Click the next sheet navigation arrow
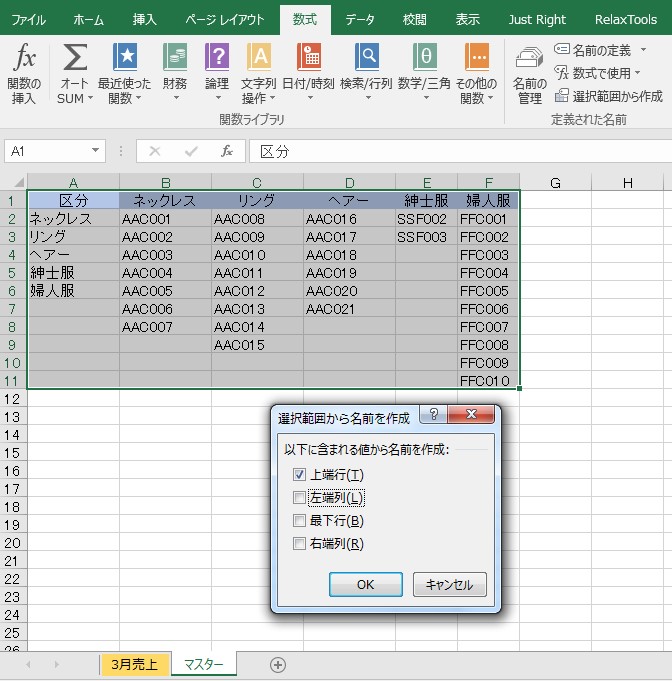 [x=56, y=664]
